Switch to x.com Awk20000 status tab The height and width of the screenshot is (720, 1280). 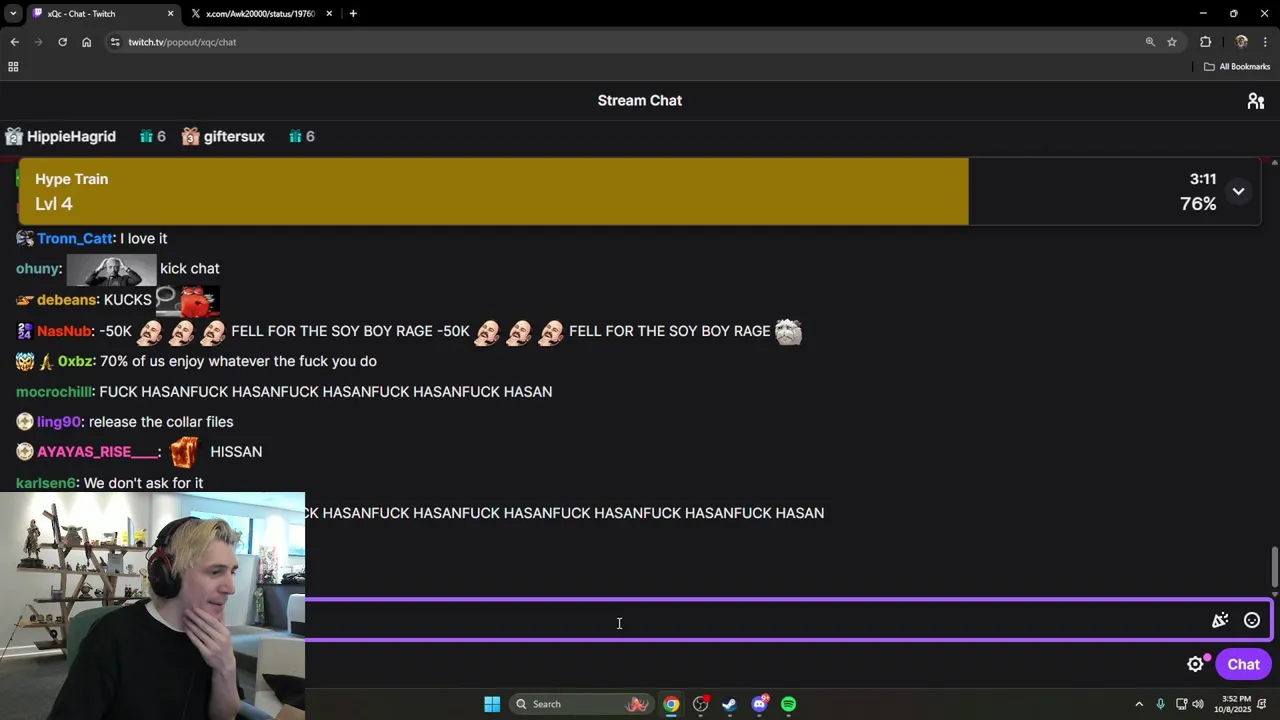260,14
